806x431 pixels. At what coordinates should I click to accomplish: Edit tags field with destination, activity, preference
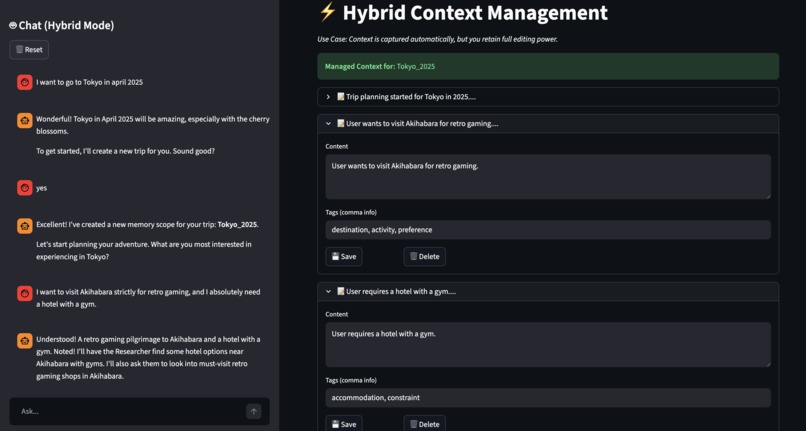(548, 230)
